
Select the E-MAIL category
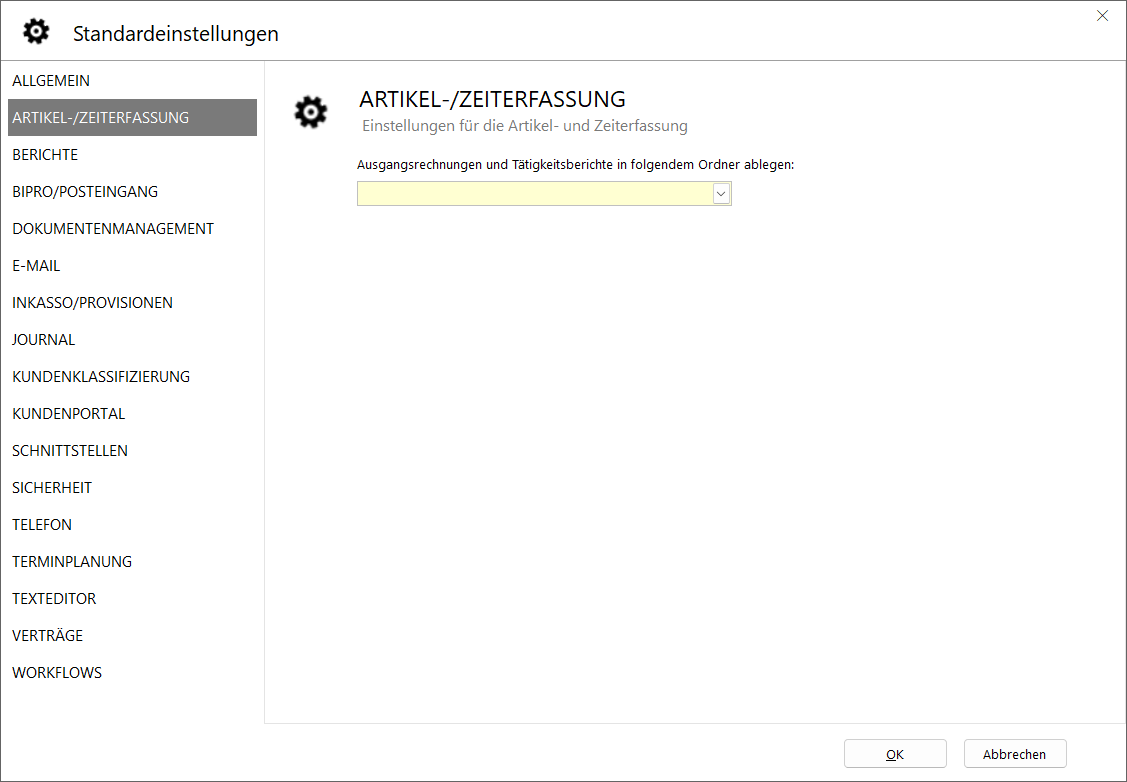pyautogui.click(x=36, y=266)
